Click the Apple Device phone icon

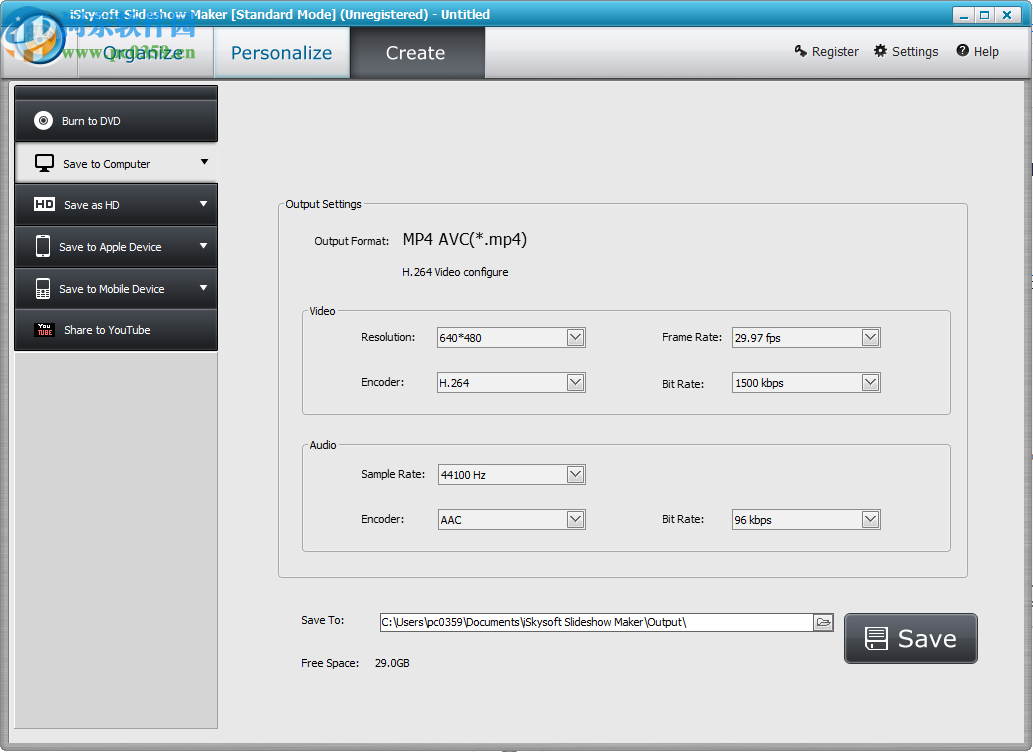[x=43, y=246]
